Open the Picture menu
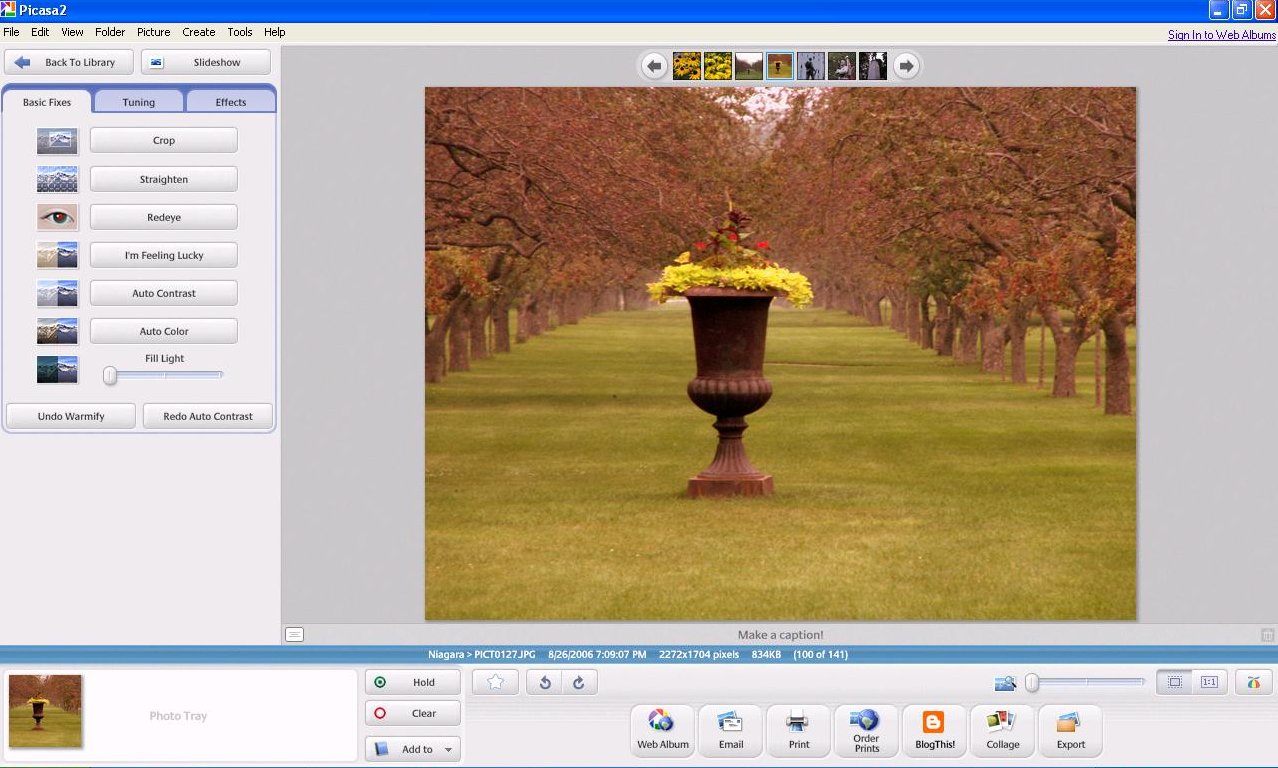1278x768 pixels. [x=153, y=32]
